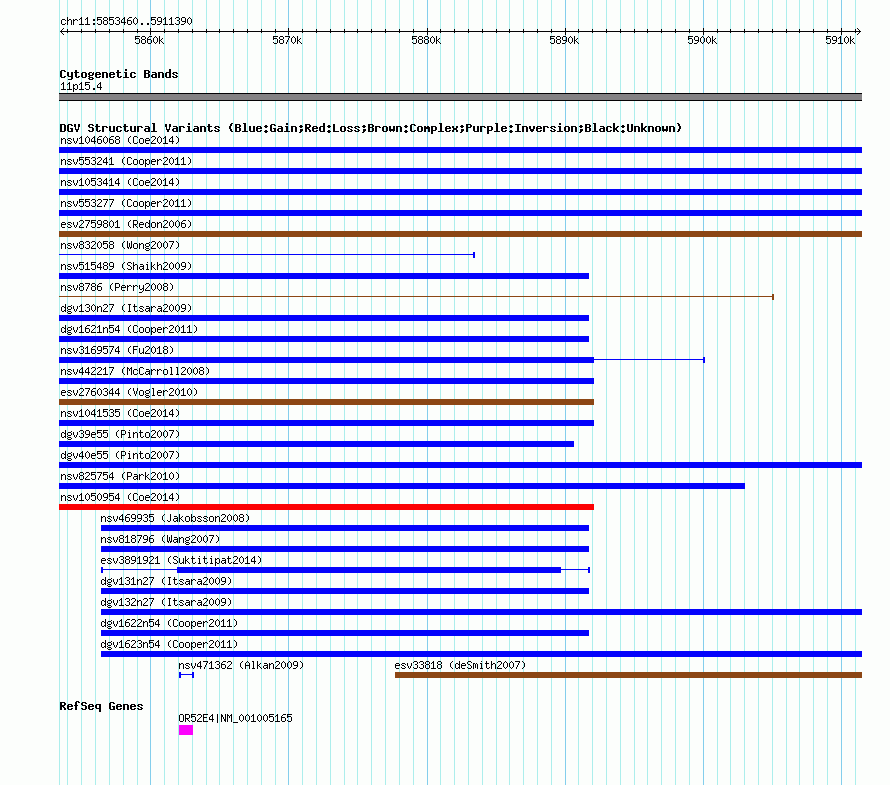Open esv3891921 (Suktitipat2014) label

click(x=181, y=560)
